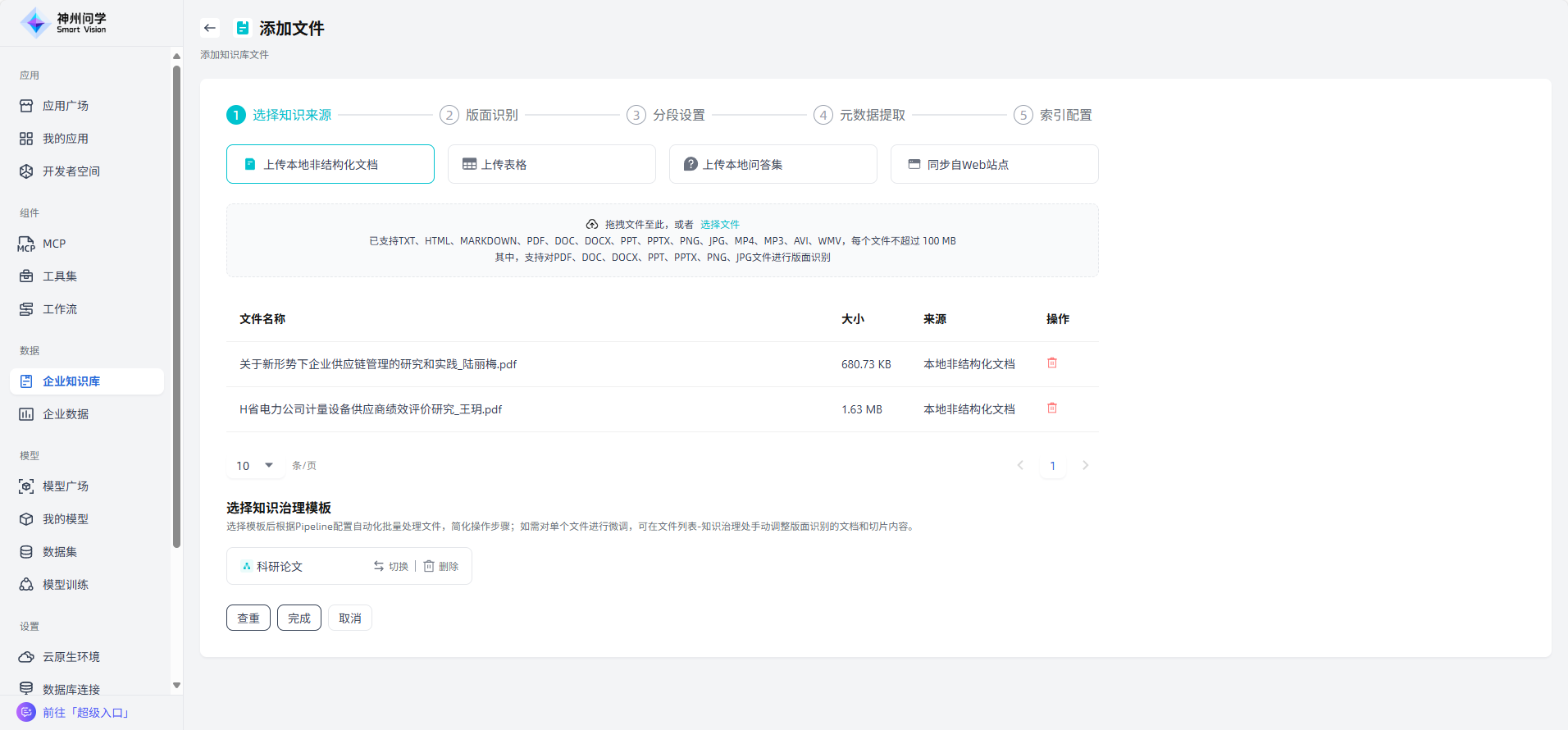1568x730 pixels.
Task: Click the back arrow beside 添加文件
Action: (210, 28)
